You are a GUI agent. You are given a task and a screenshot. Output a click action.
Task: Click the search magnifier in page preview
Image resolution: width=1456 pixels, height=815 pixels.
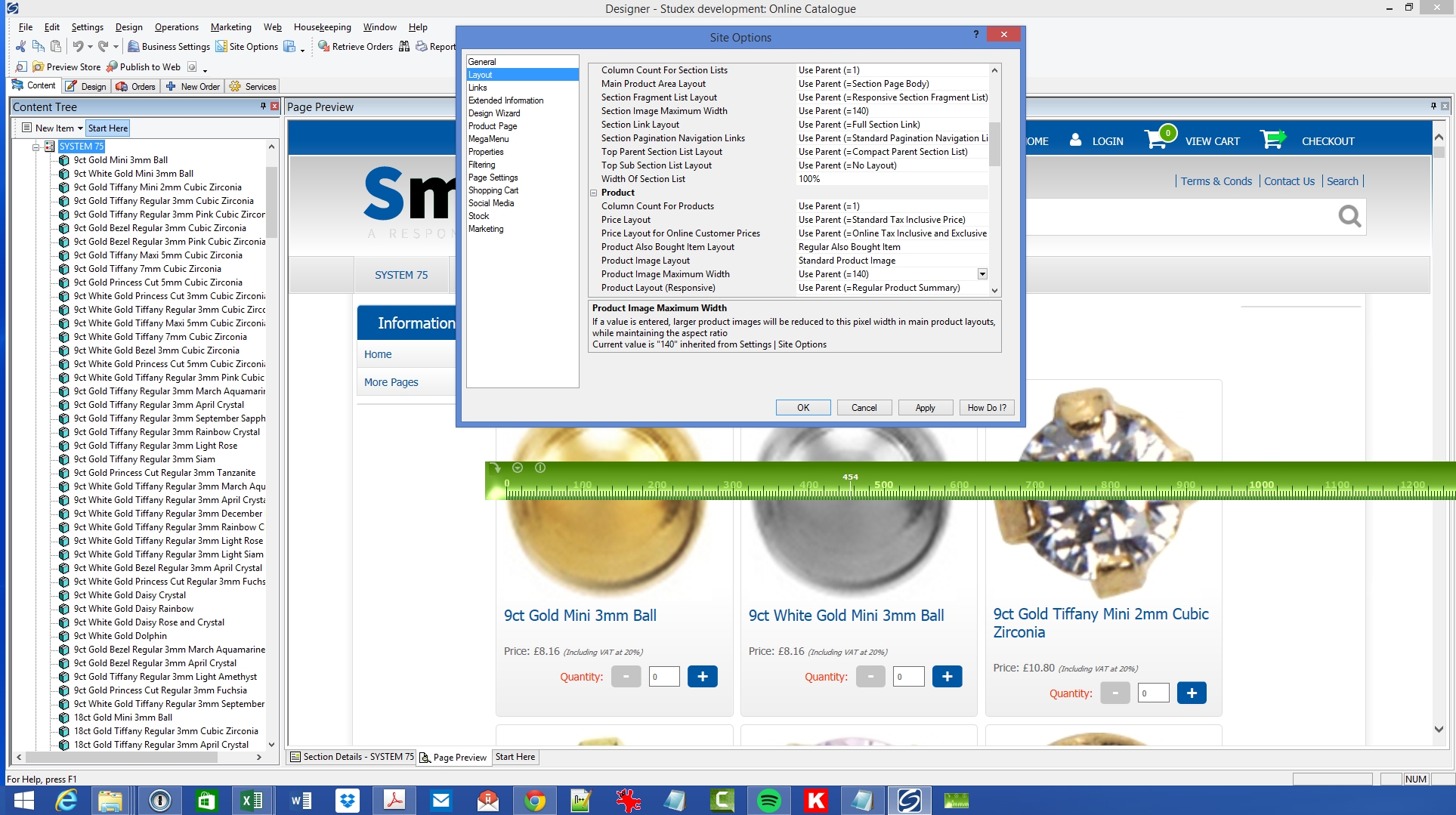click(1349, 217)
